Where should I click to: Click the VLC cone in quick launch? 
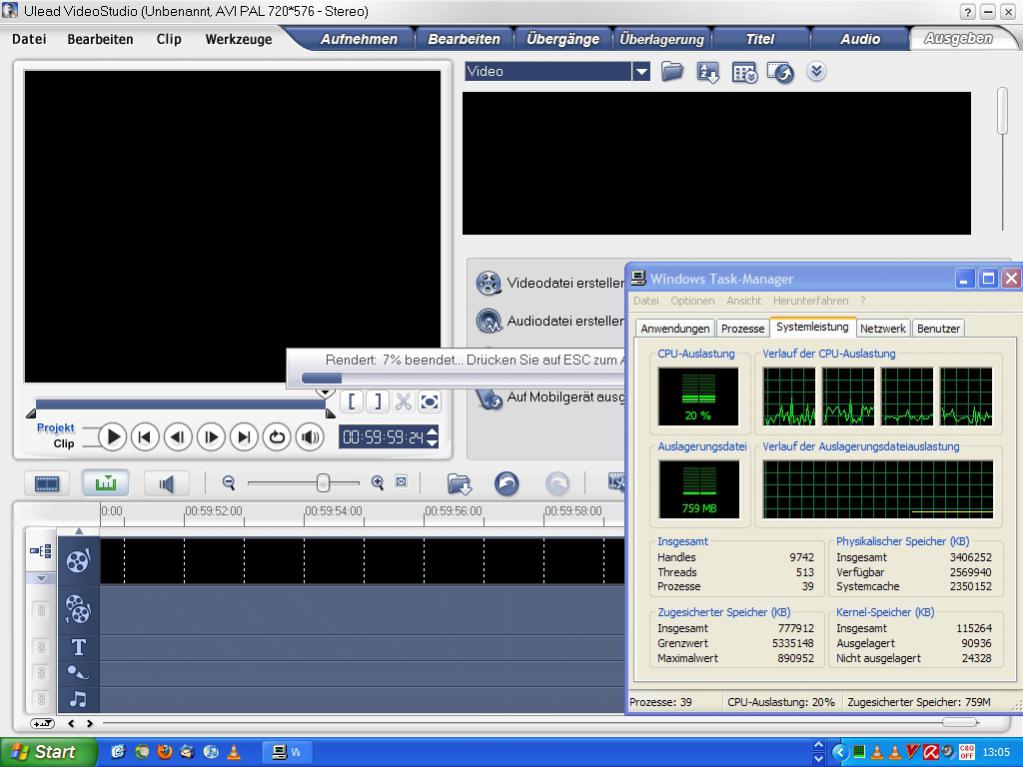(x=234, y=752)
